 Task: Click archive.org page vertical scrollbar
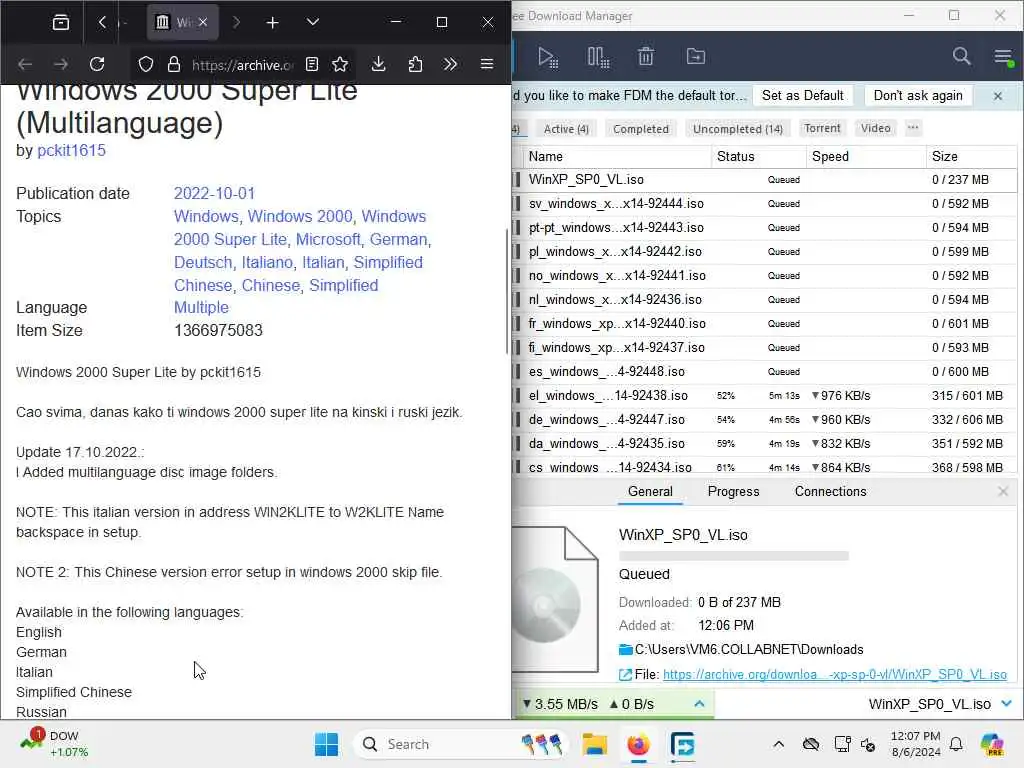coord(507,291)
